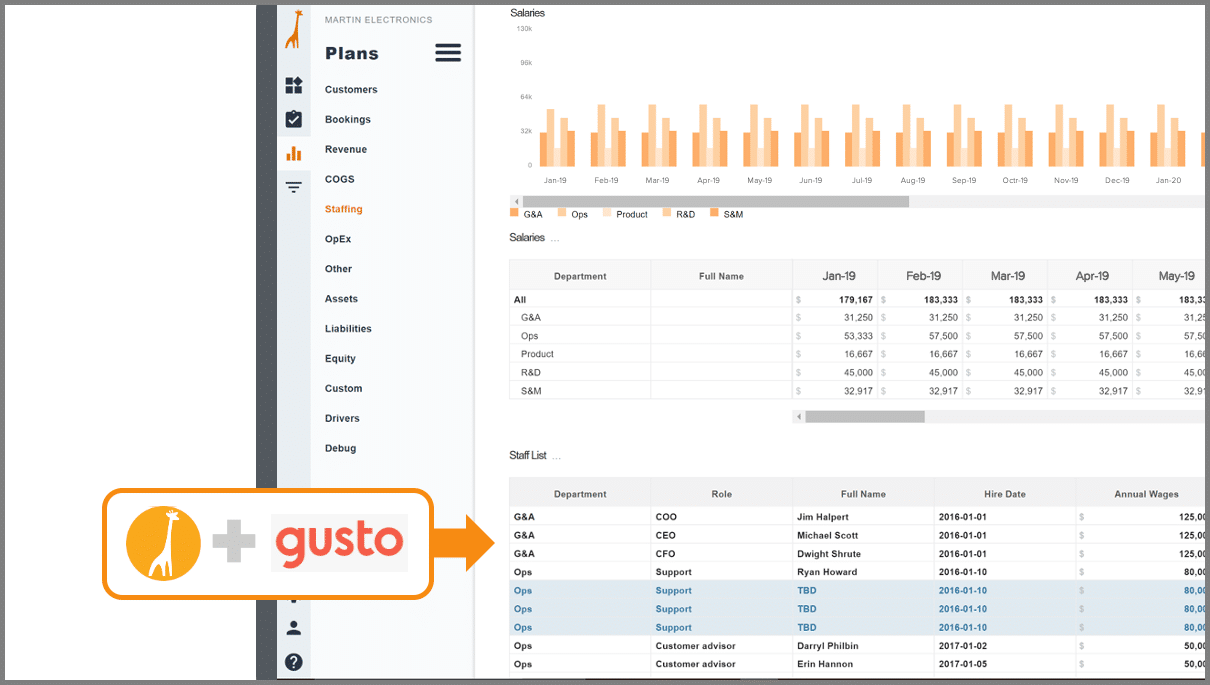
Task: Click the 2017-01-05 hire date cell
Action: [x=1005, y=664]
